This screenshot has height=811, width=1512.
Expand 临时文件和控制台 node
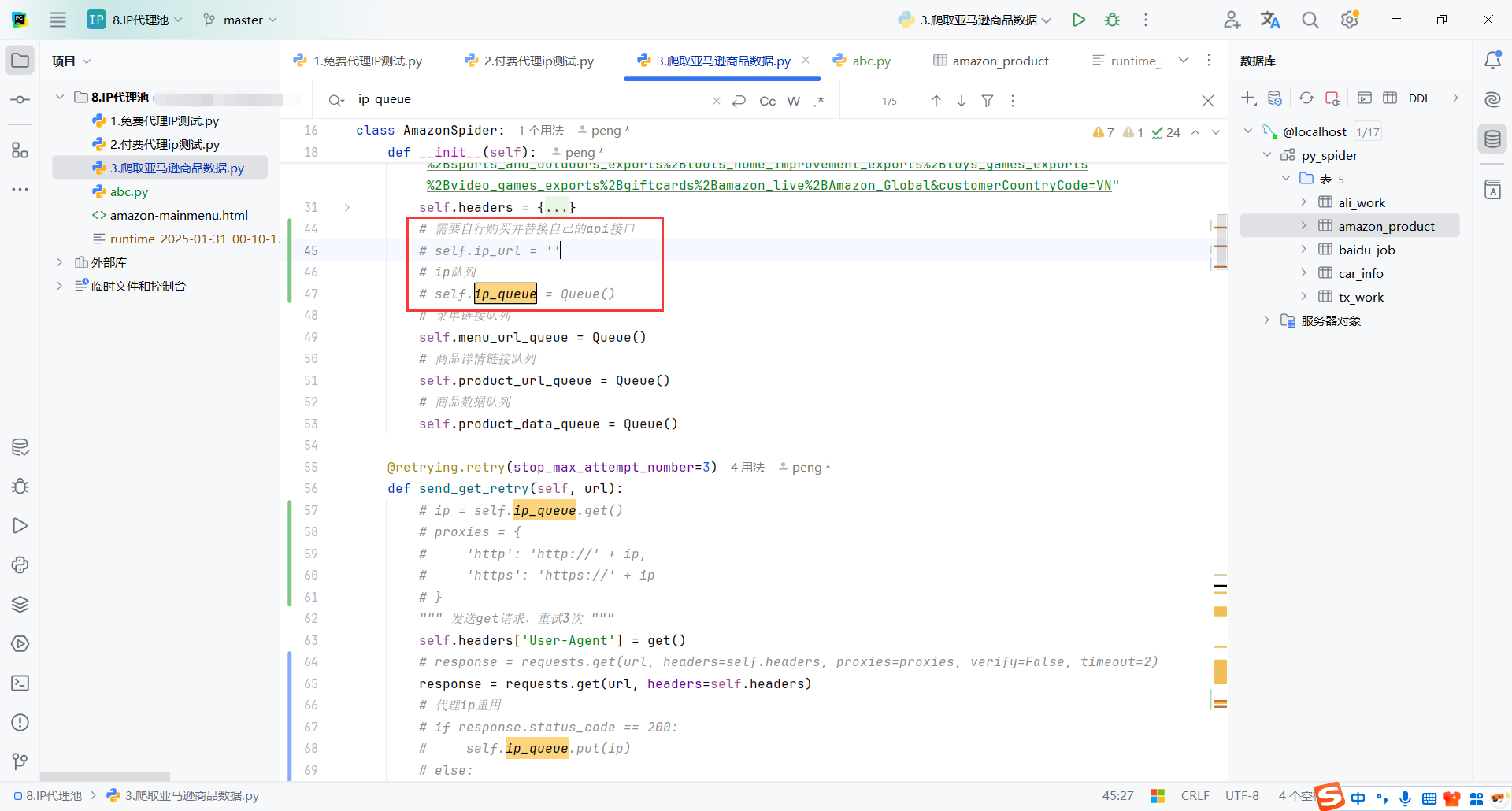coord(60,286)
